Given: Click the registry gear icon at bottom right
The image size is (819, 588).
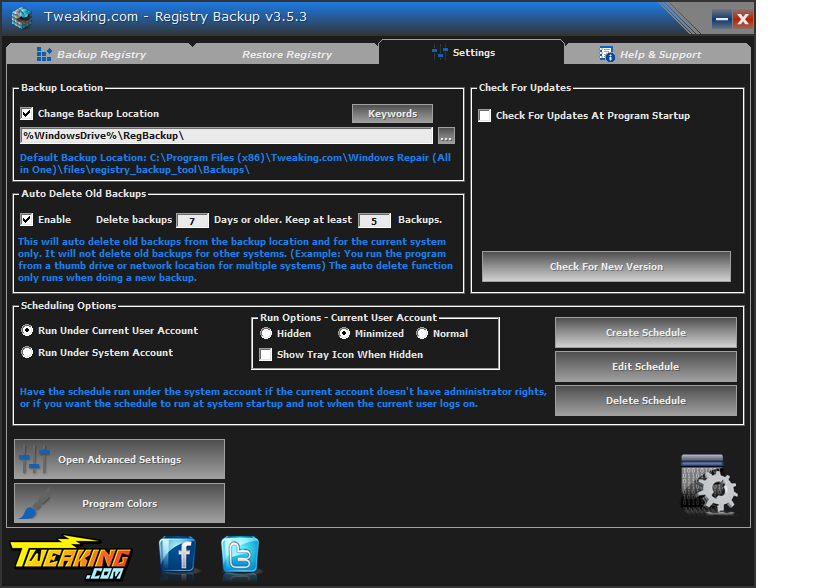Looking at the screenshot, I should click(708, 485).
